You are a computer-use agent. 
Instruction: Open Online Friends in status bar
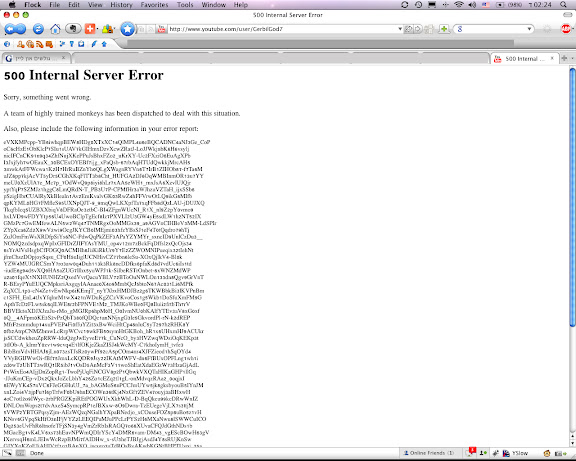(428, 453)
